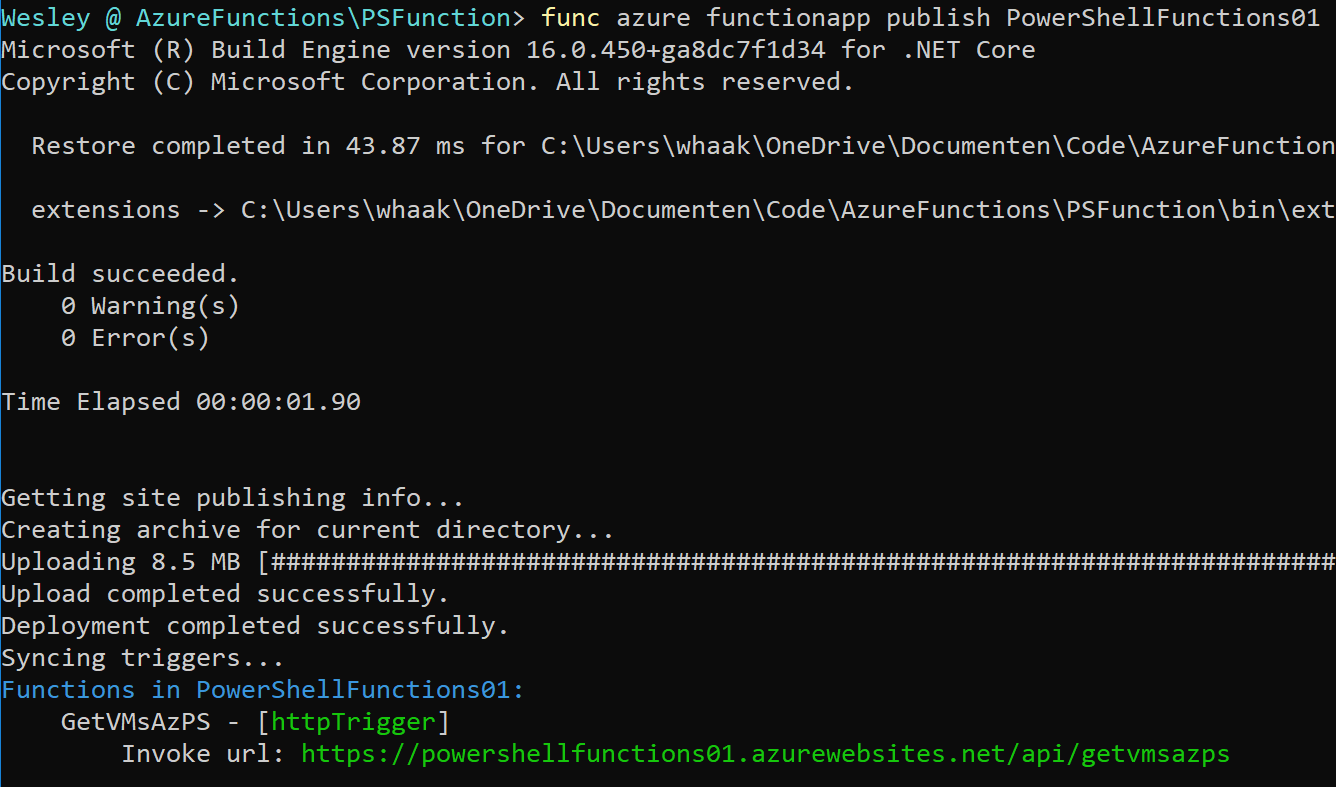This screenshot has width=1336, height=787.
Task: Open the getvmsazps invoke URL link
Action: [x=765, y=754]
